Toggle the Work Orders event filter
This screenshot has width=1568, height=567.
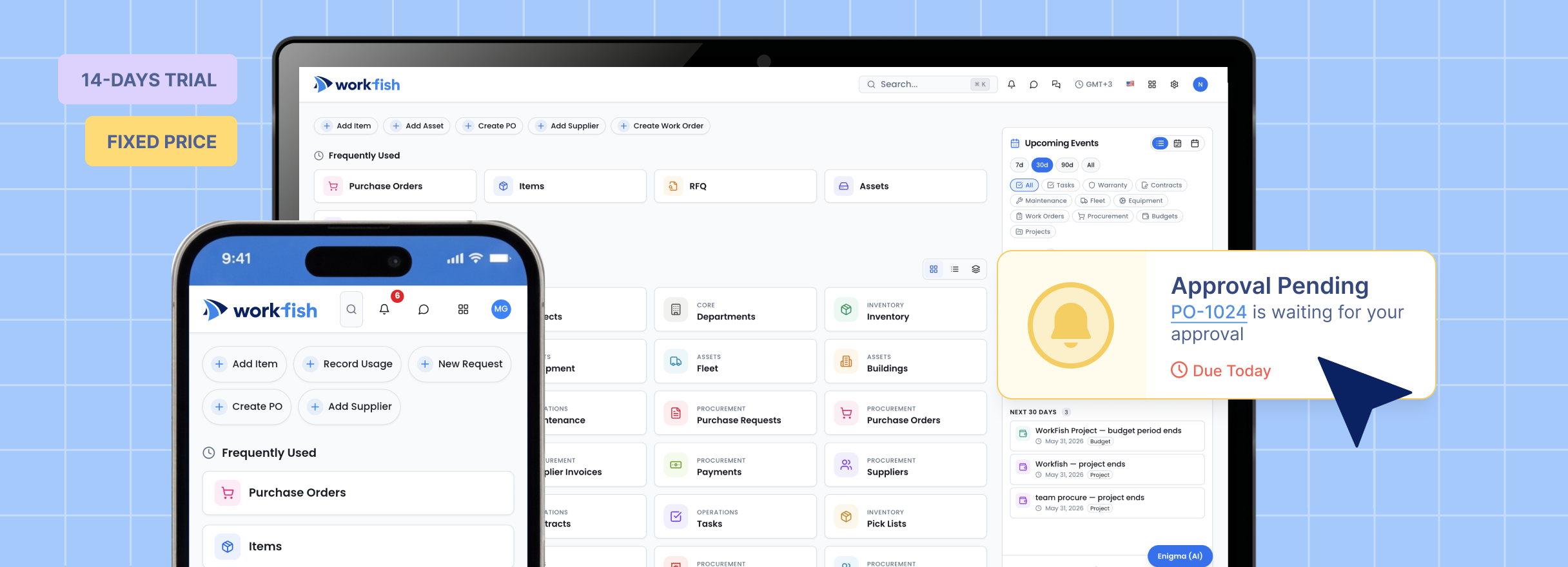(1040, 216)
